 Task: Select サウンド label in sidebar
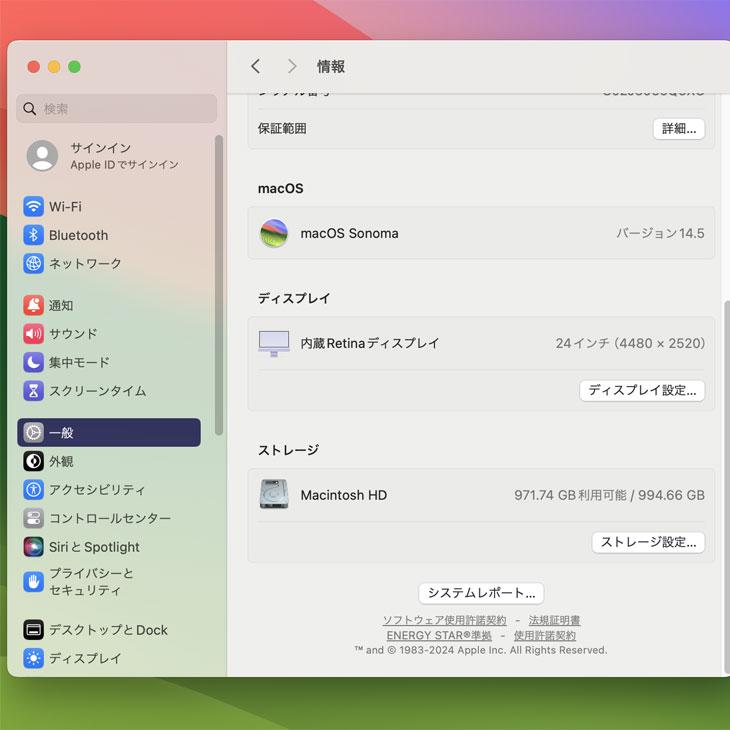pyautogui.click(x=73, y=334)
